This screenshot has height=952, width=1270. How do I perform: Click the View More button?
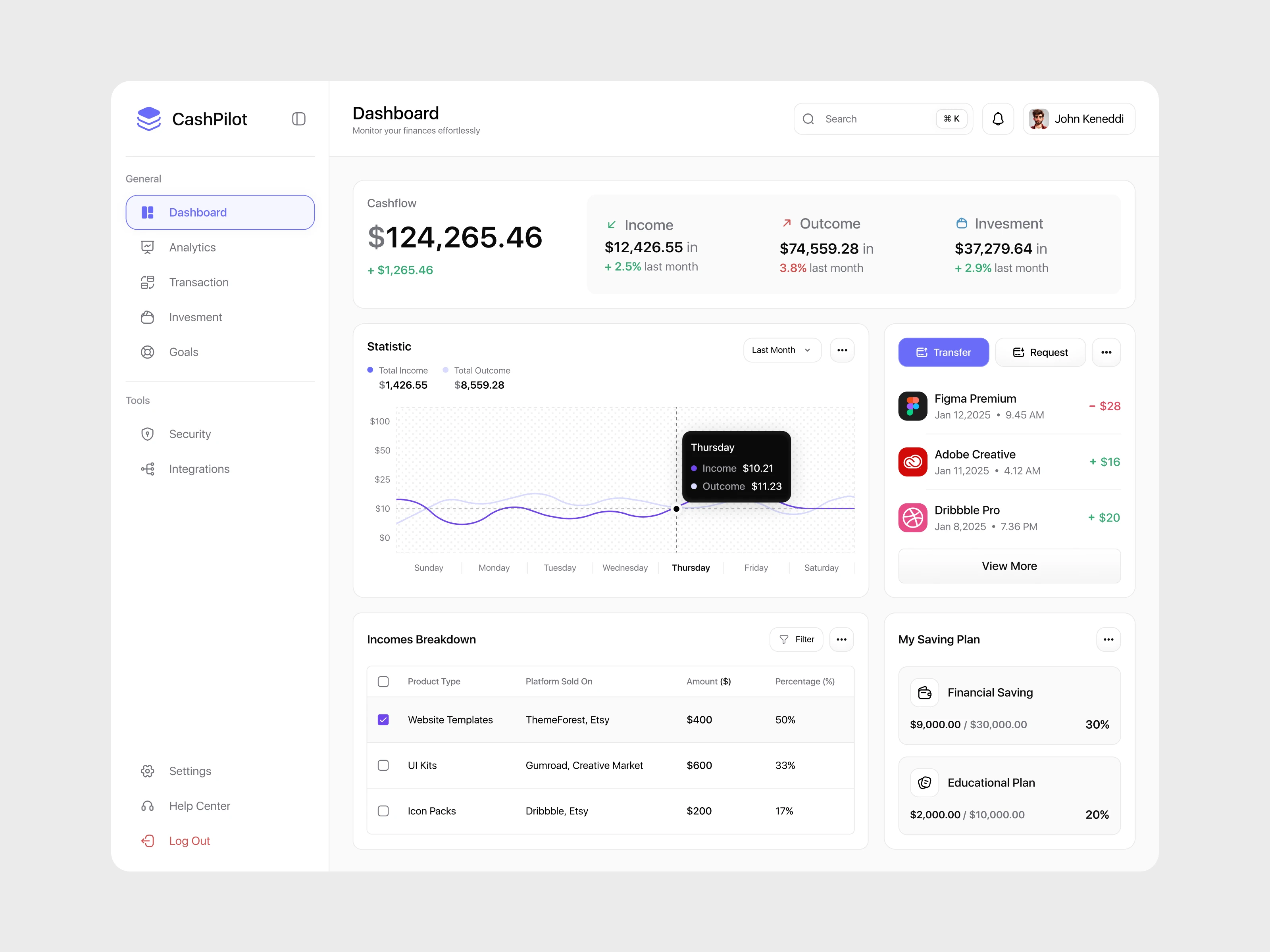[x=1009, y=566]
